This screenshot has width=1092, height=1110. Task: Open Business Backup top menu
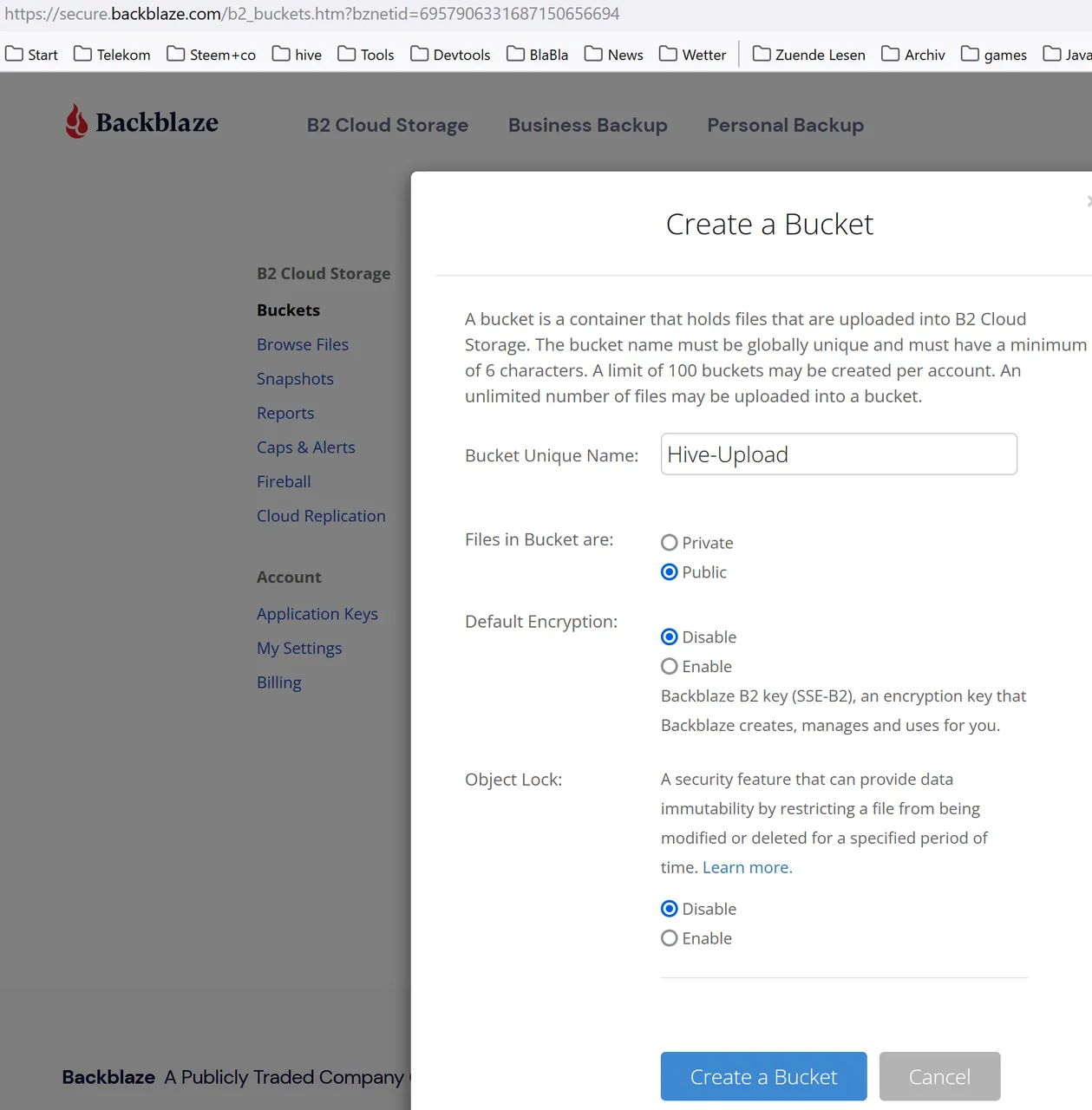coord(588,125)
